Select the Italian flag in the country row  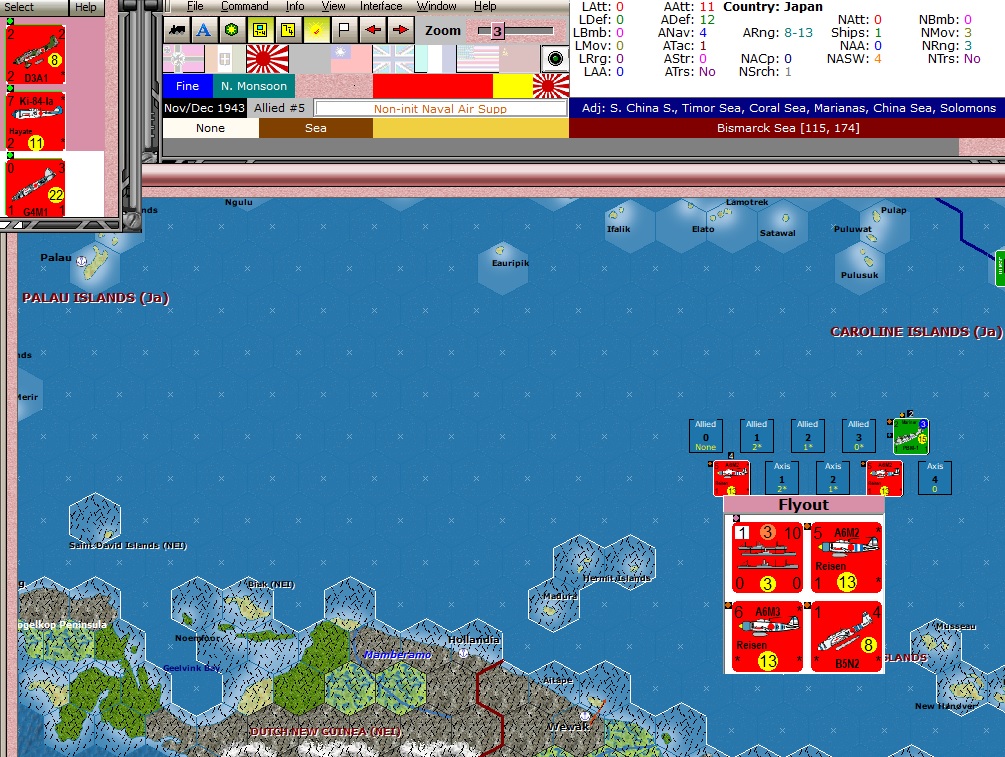click(225, 59)
